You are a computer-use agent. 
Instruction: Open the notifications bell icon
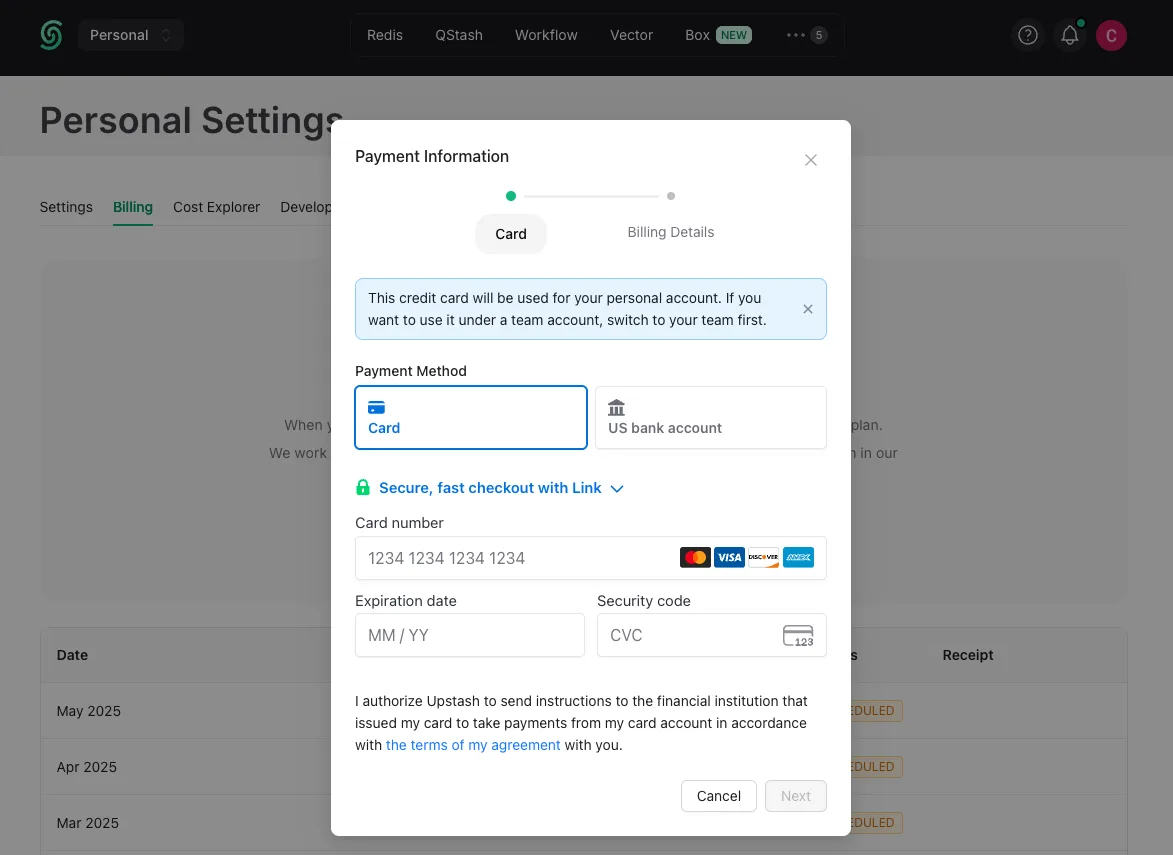1070,35
